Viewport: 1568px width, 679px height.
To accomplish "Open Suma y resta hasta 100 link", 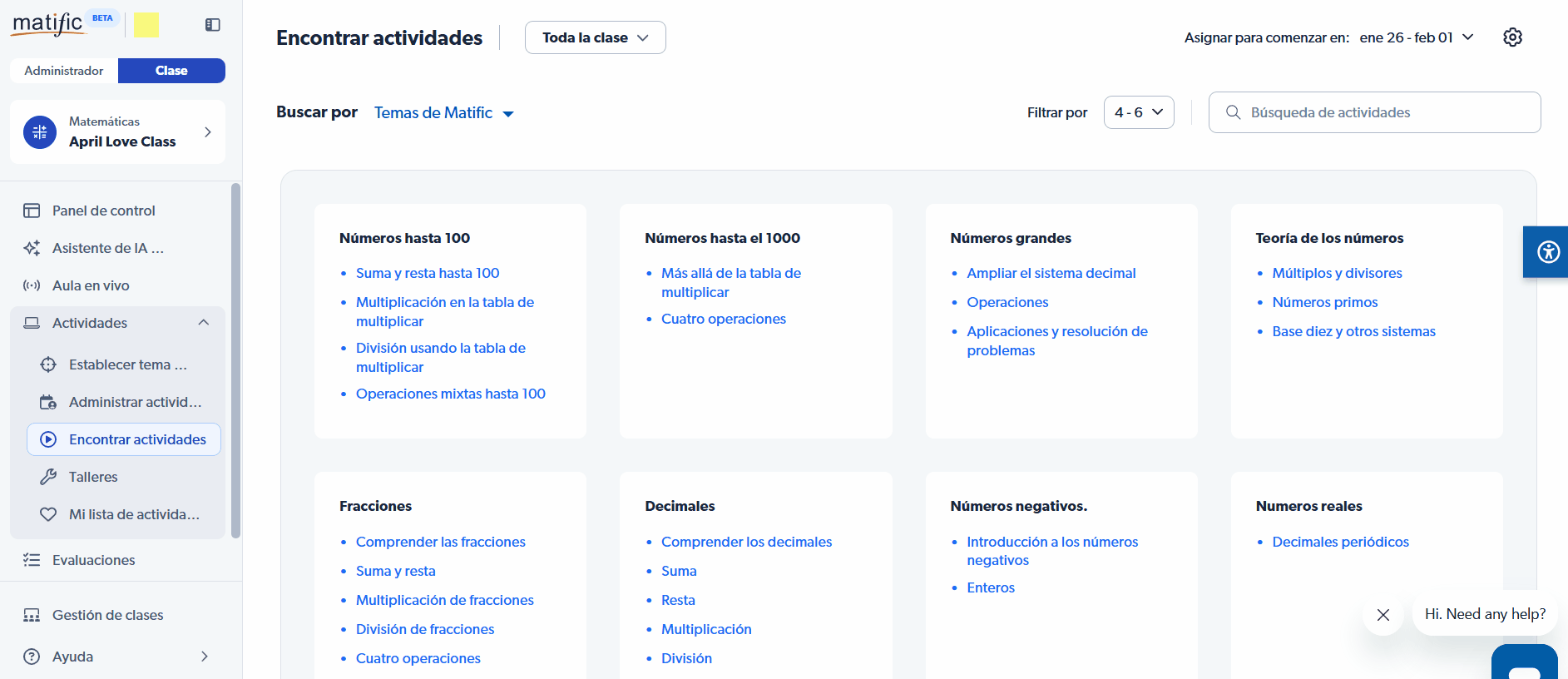I will click(x=428, y=273).
